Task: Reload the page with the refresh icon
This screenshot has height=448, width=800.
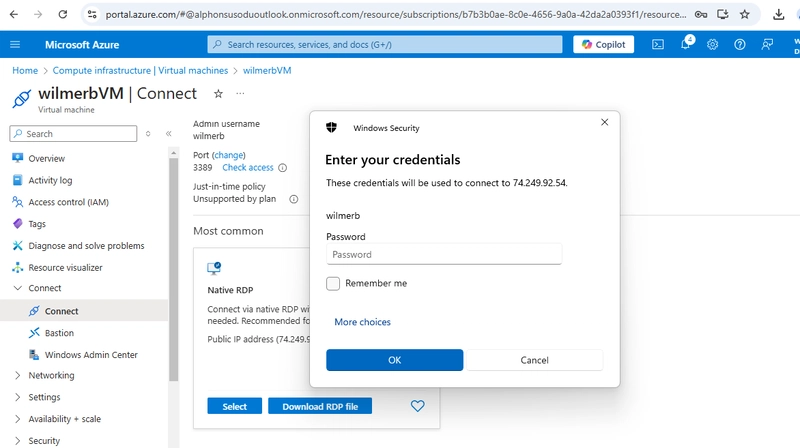Action: (x=63, y=14)
